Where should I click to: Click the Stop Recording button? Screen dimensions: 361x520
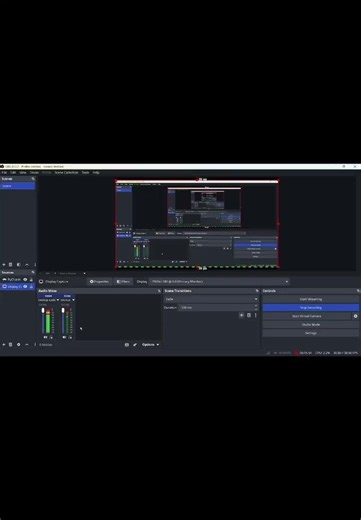pos(311,307)
